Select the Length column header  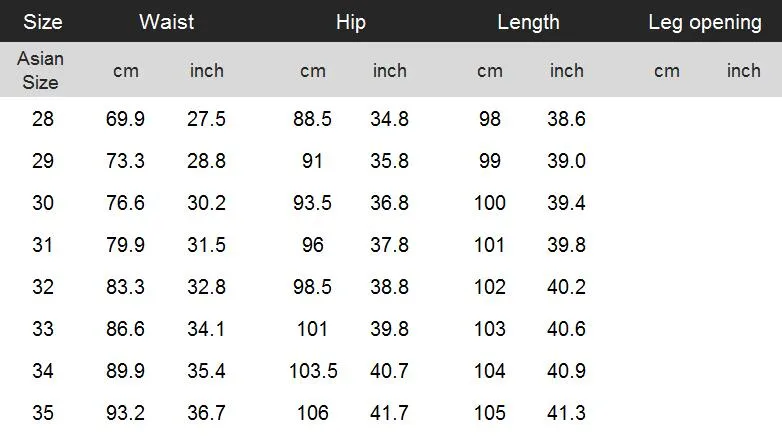[x=528, y=22]
